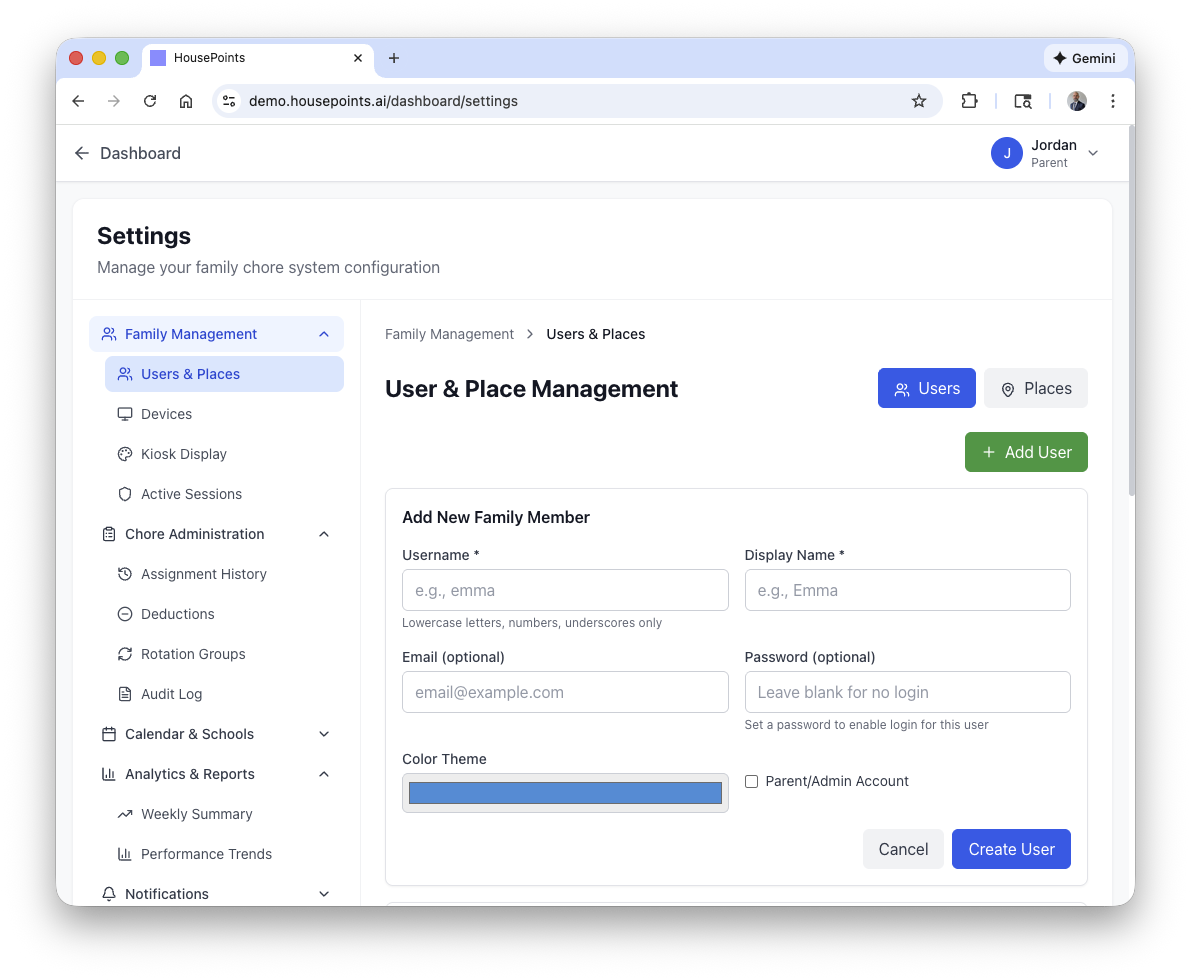Open Performance Trends chart icon

tap(125, 854)
